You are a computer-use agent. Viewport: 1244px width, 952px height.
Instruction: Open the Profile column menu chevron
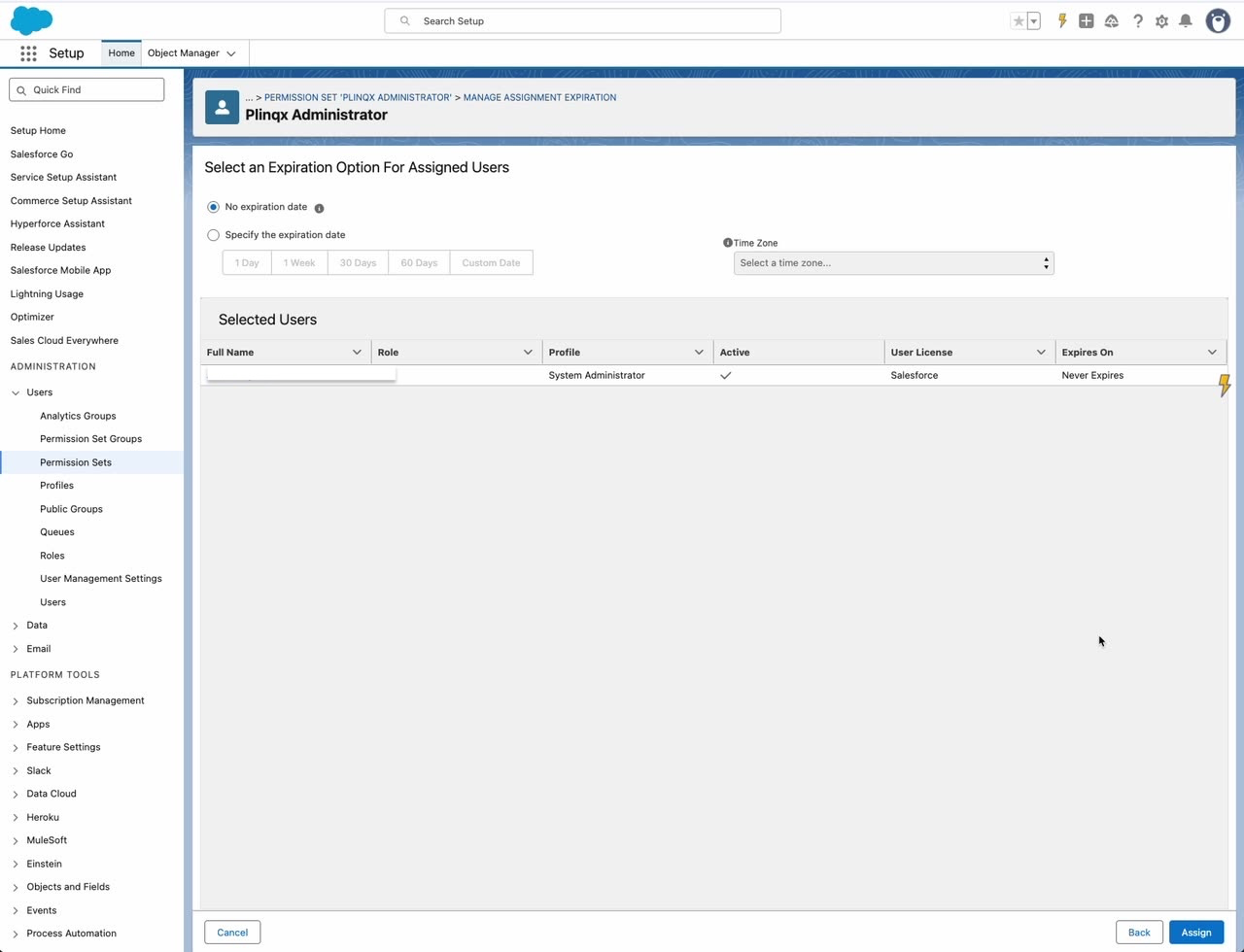[x=699, y=352]
